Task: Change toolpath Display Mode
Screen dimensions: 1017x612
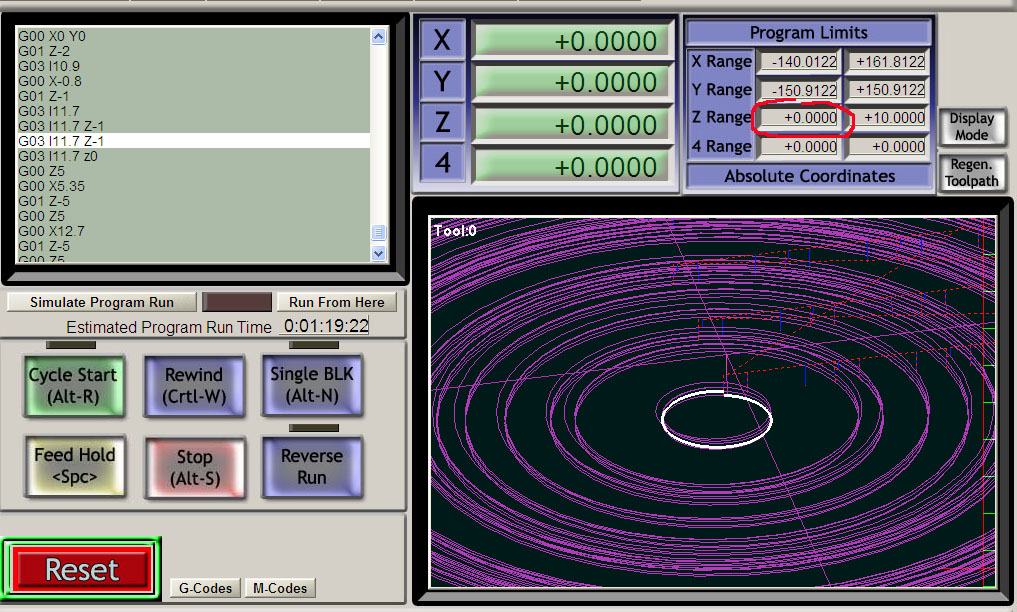Action: tap(972, 126)
